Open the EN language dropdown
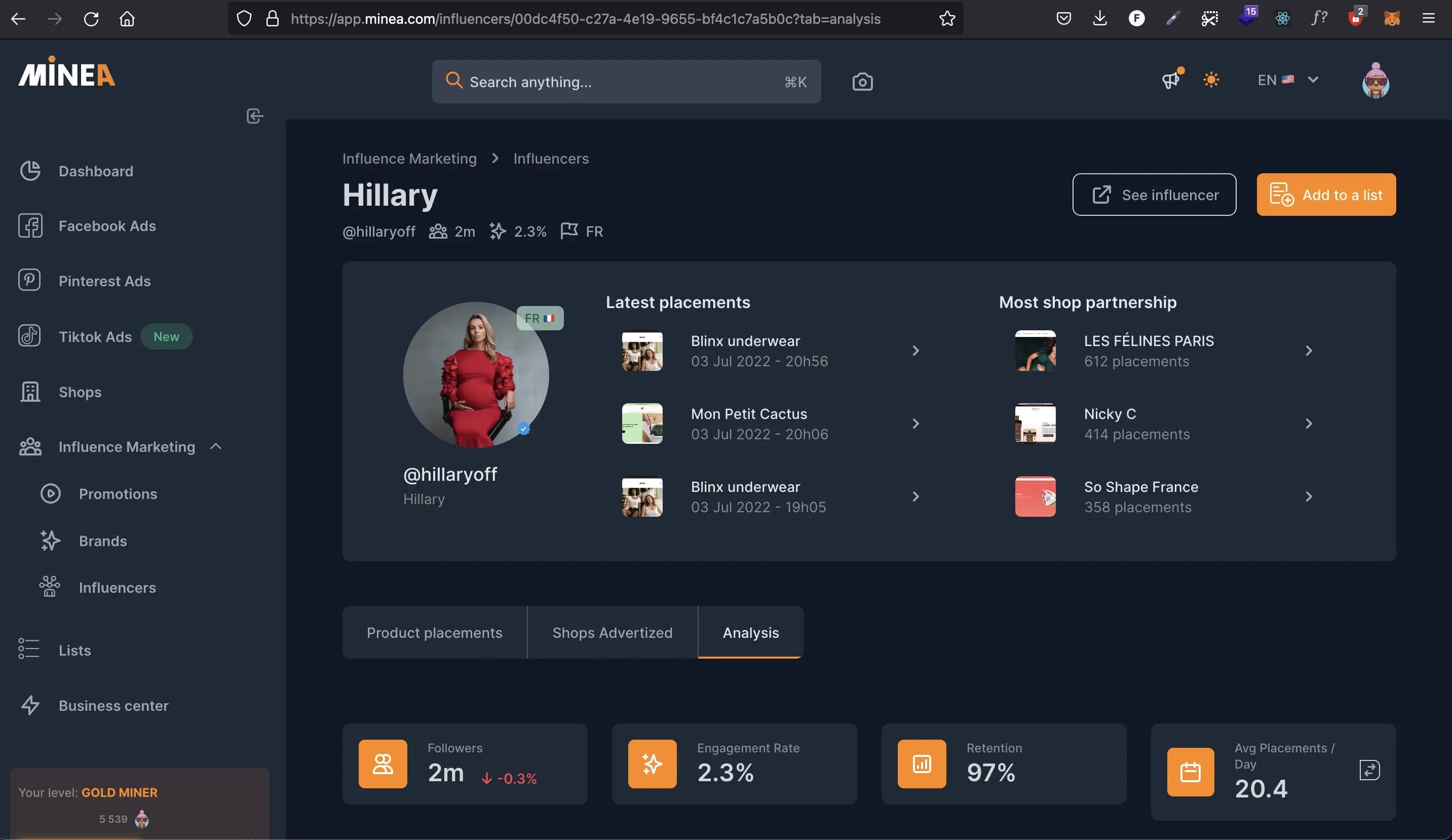 click(x=1288, y=80)
